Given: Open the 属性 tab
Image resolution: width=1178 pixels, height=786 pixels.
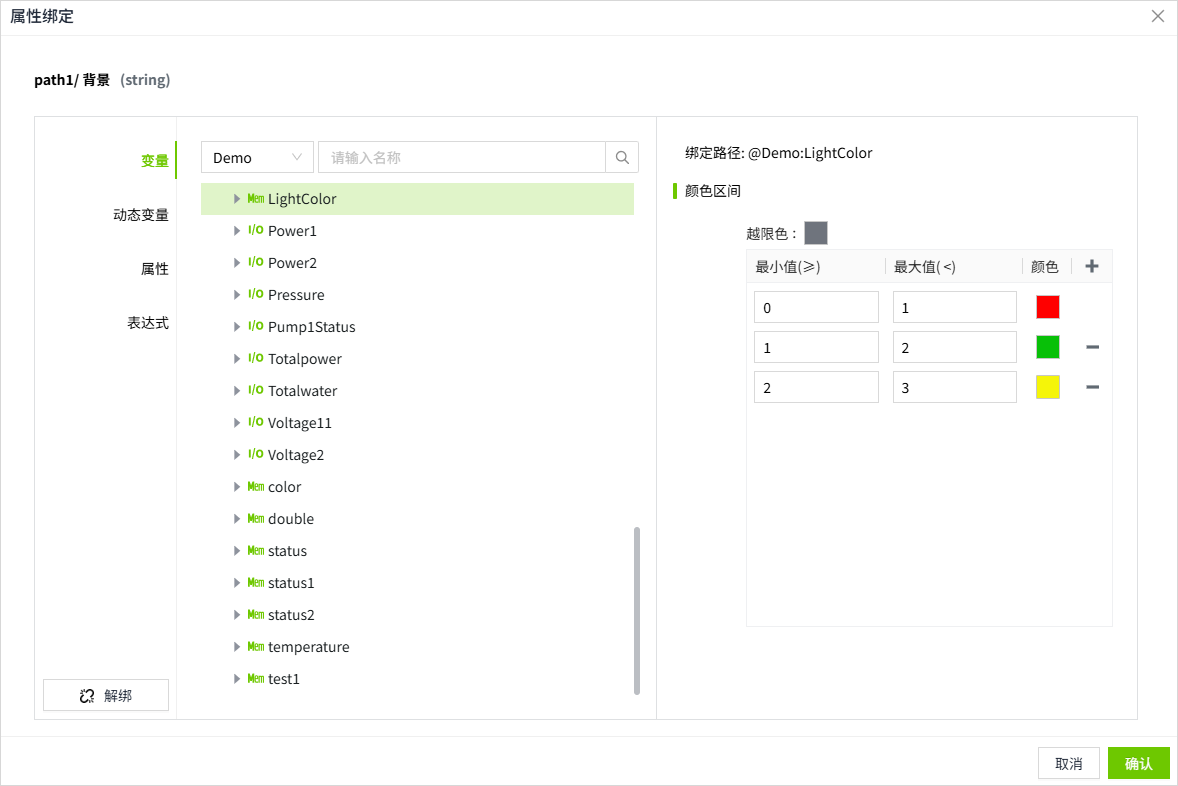Looking at the screenshot, I should tap(154, 269).
